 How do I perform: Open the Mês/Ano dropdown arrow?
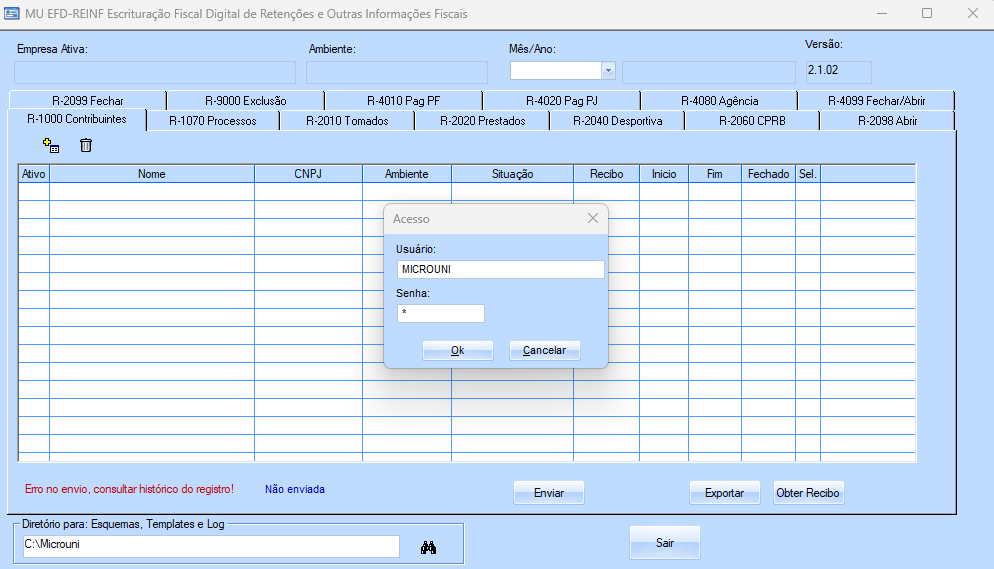pos(609,70)
